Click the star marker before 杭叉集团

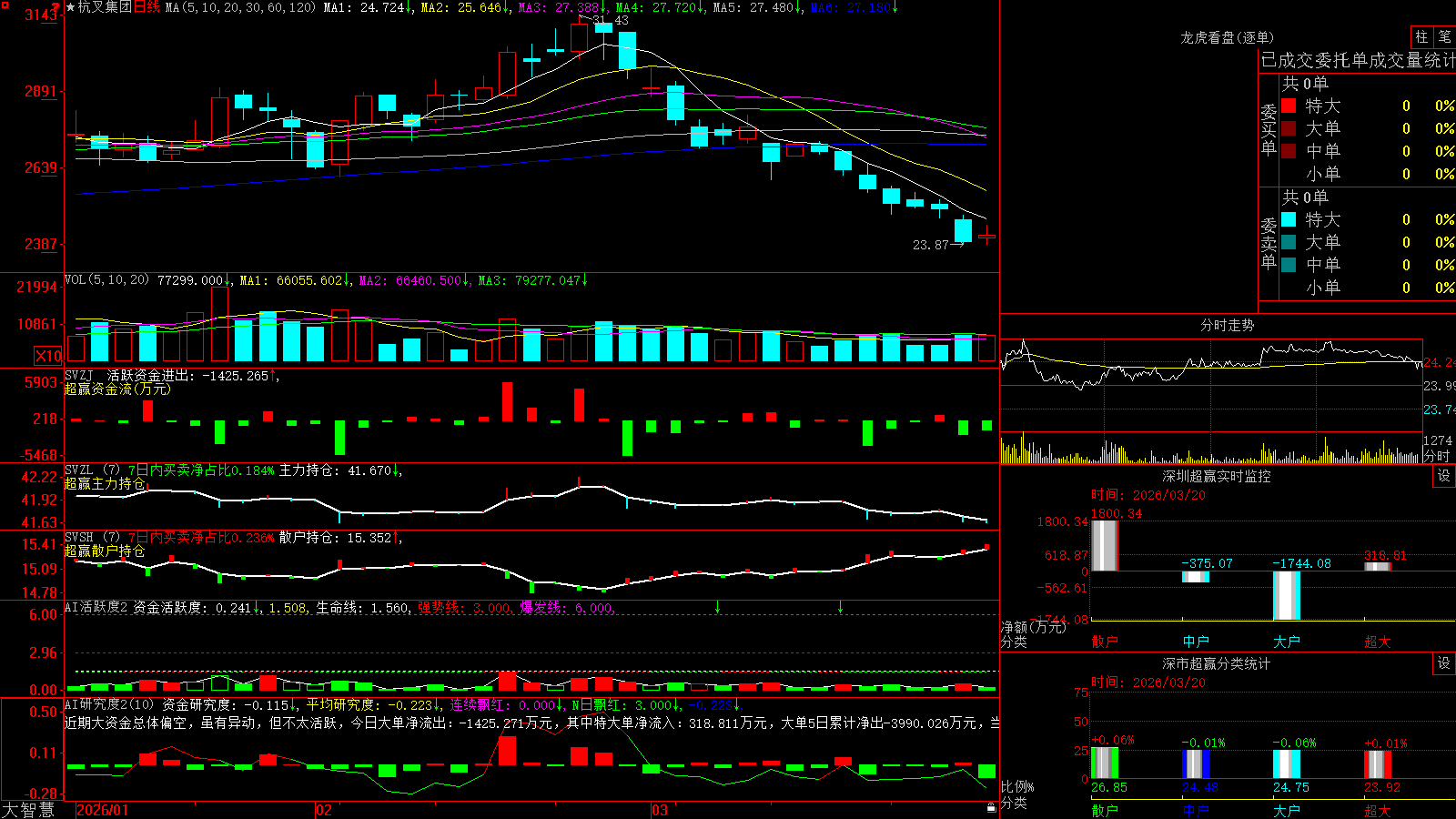click(71, 7)
